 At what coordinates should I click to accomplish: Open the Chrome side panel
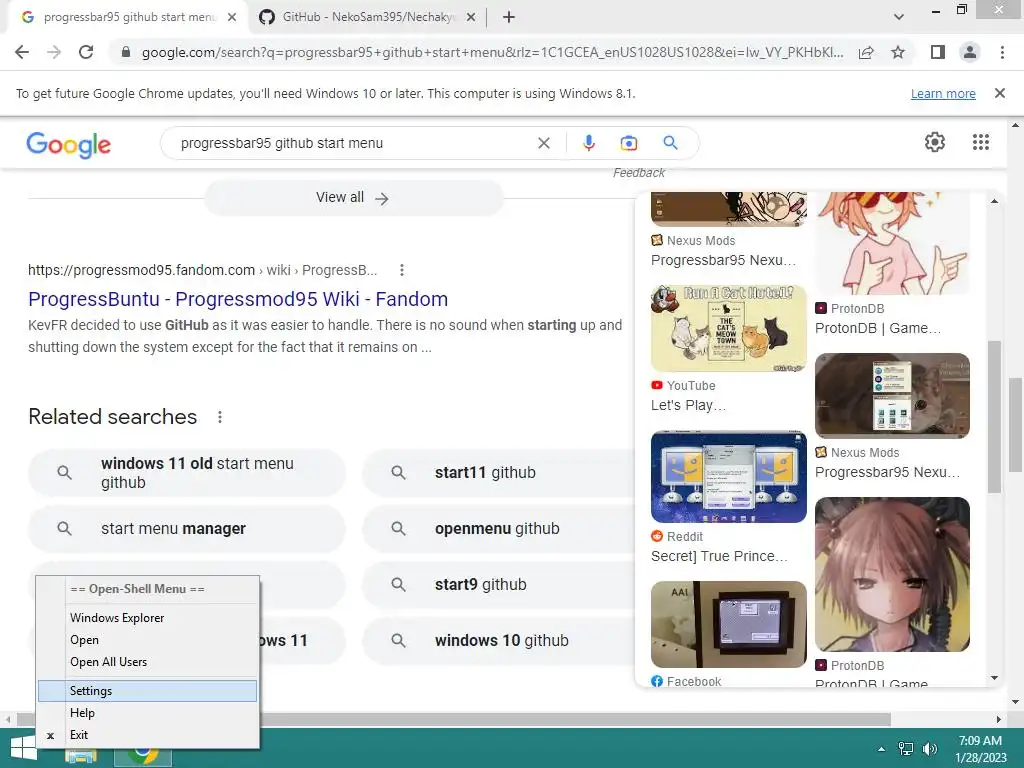938,52
